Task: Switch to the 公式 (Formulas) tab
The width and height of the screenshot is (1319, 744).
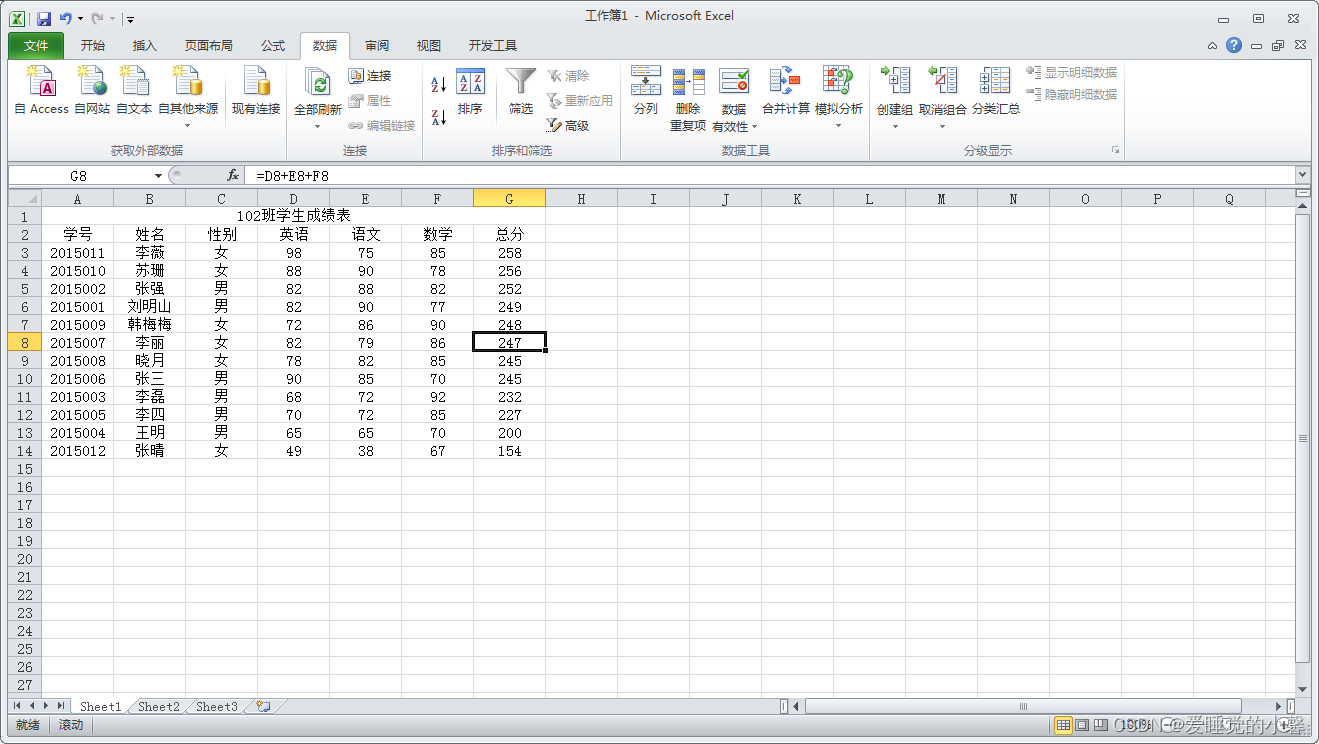Action: click(x=273, y=45)
